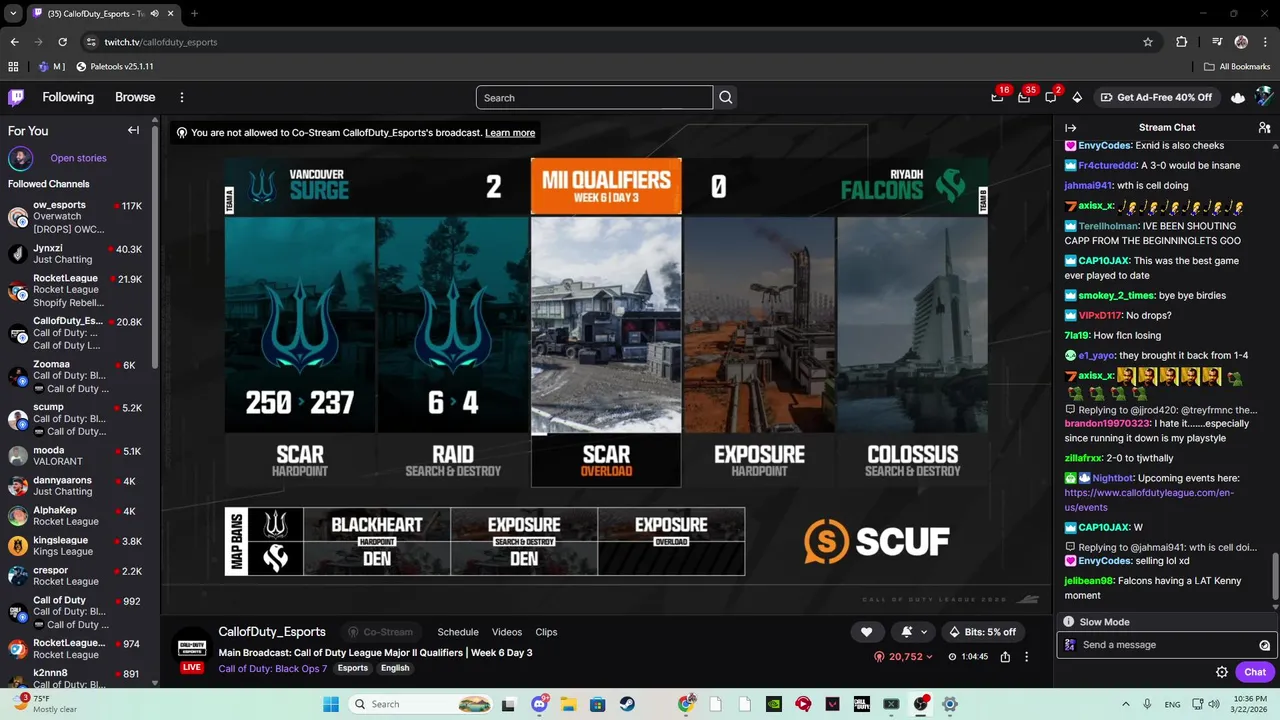Open the Schedule tab
Viewport: 1280px width, 720px height.
tap(458, 632)
